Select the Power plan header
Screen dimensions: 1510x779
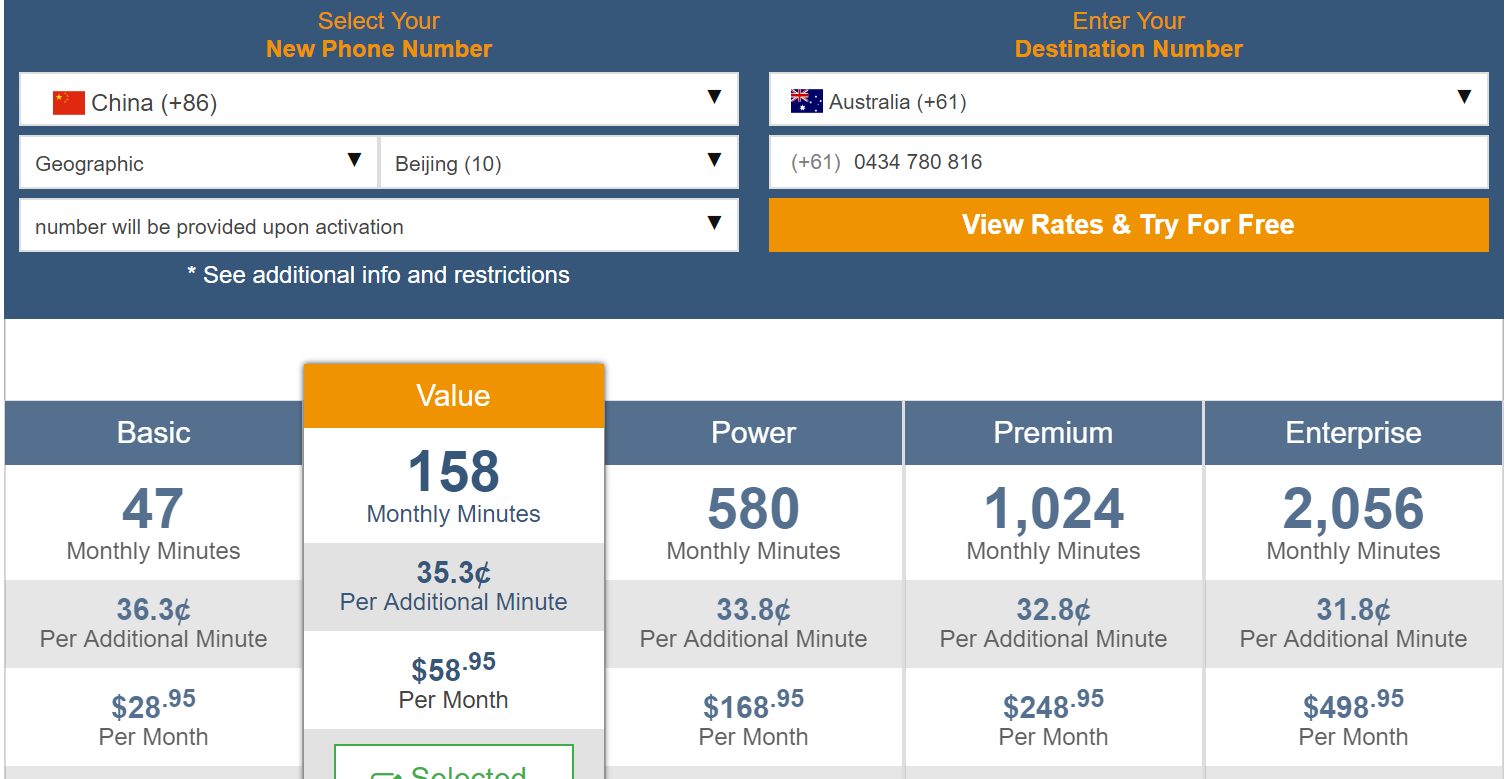click(754, 433)
